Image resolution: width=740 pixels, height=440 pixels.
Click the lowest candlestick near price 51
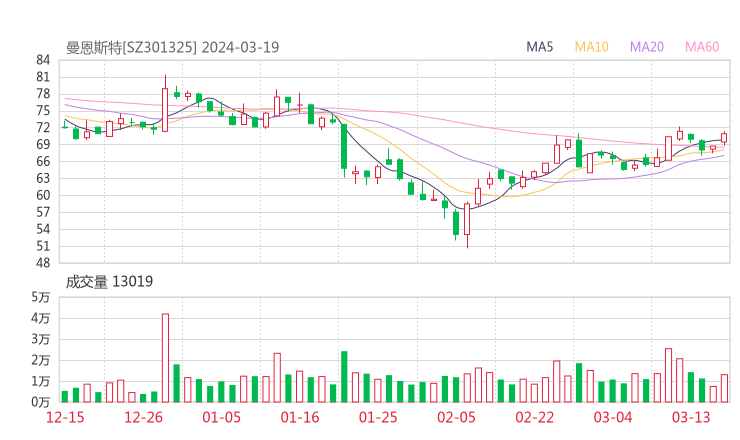pos(467,225)
